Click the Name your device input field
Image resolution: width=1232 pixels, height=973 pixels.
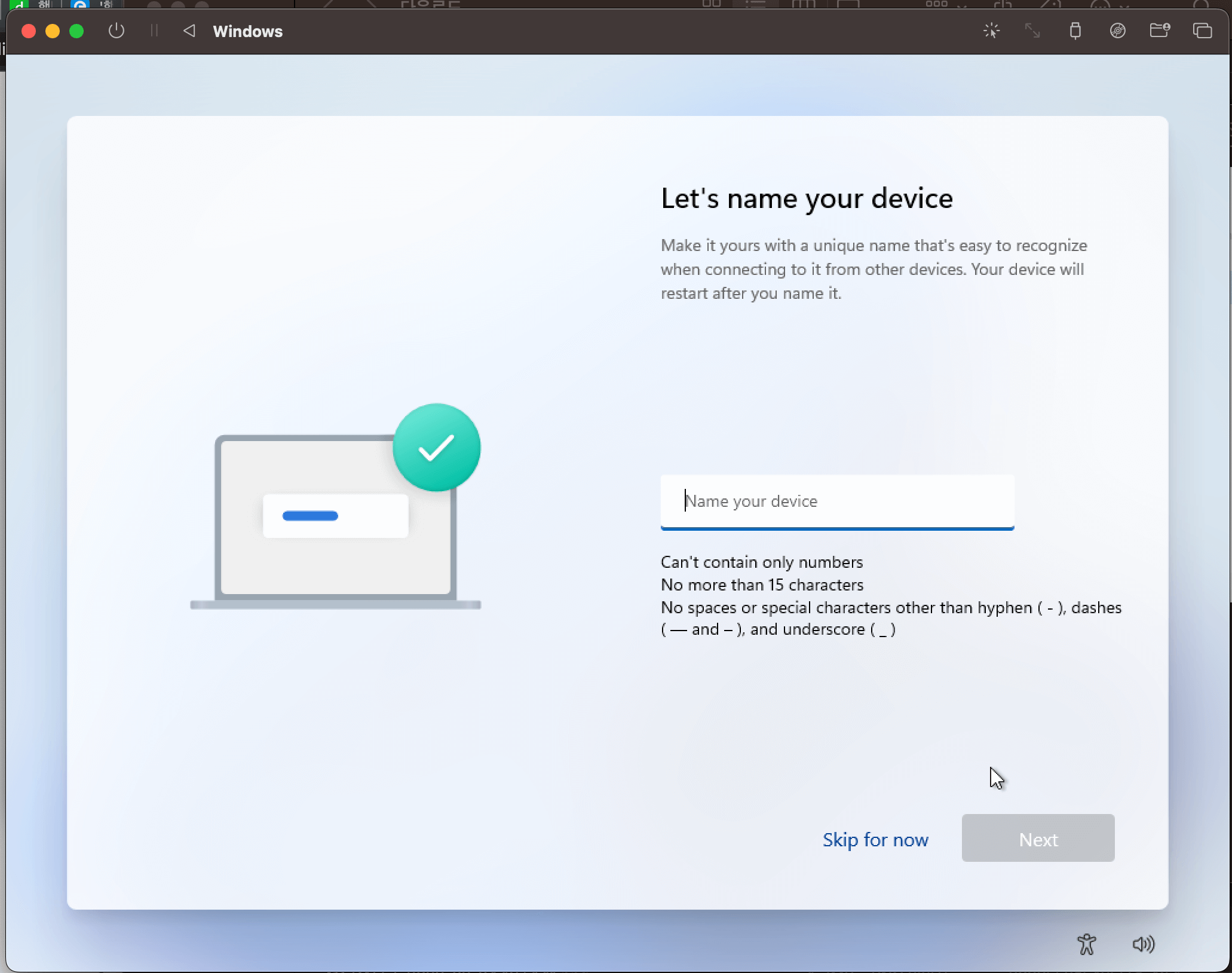tap(836, 501)
